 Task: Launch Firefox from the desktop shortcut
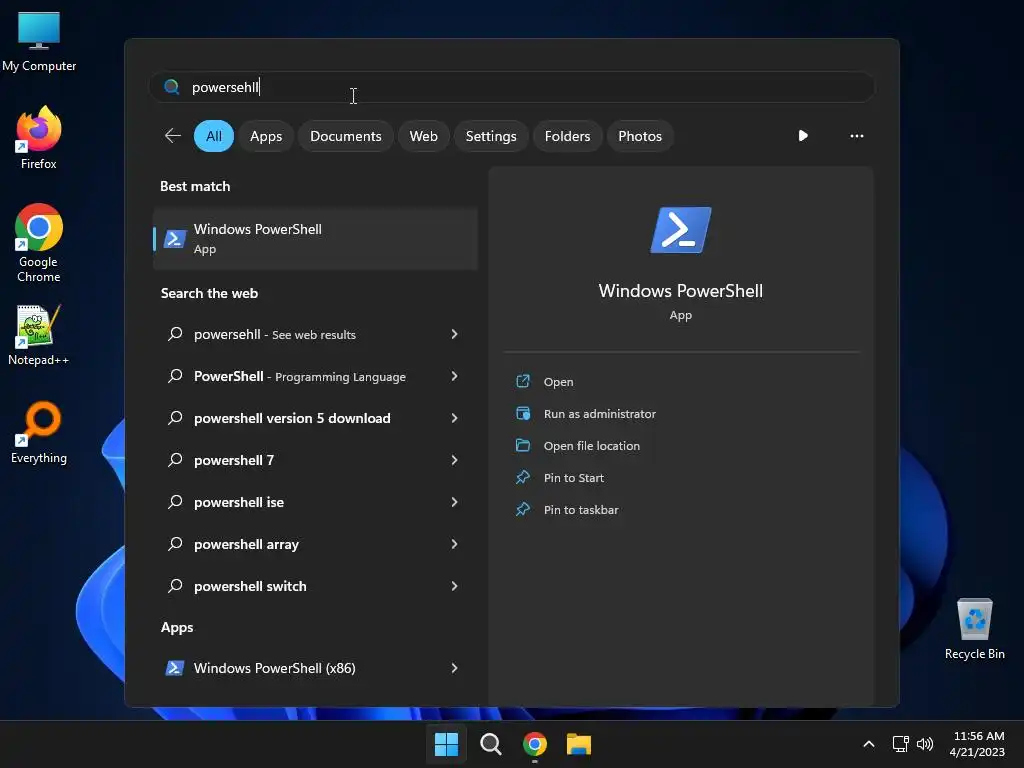39,138
